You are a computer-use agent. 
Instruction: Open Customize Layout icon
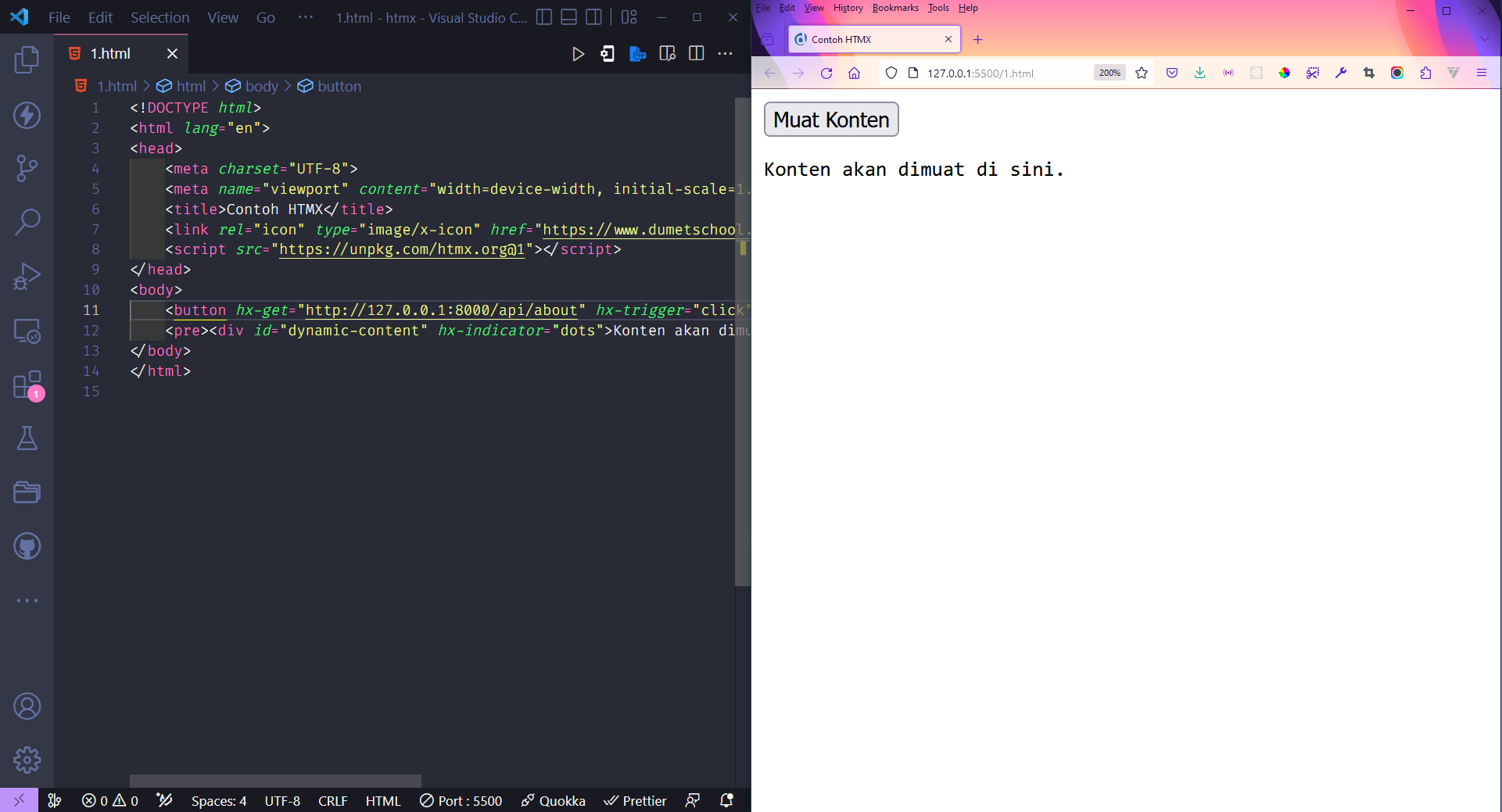pos(629,17)
